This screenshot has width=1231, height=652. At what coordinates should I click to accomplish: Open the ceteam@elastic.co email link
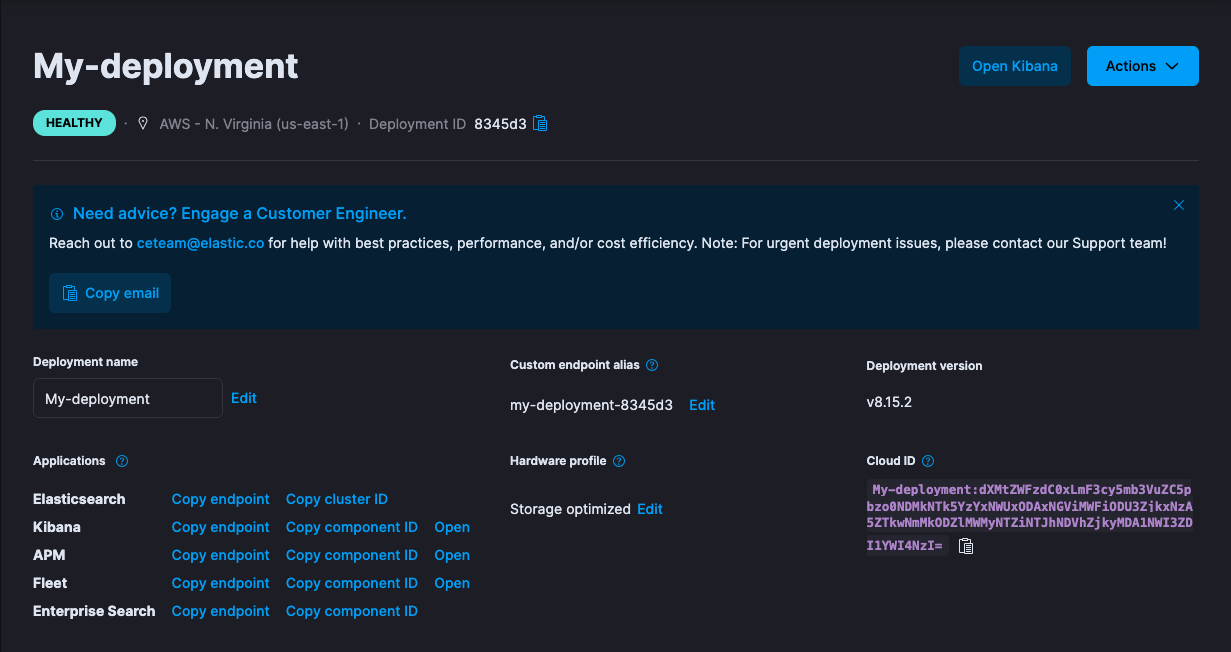pyautogui.click(x=200, y=243)
